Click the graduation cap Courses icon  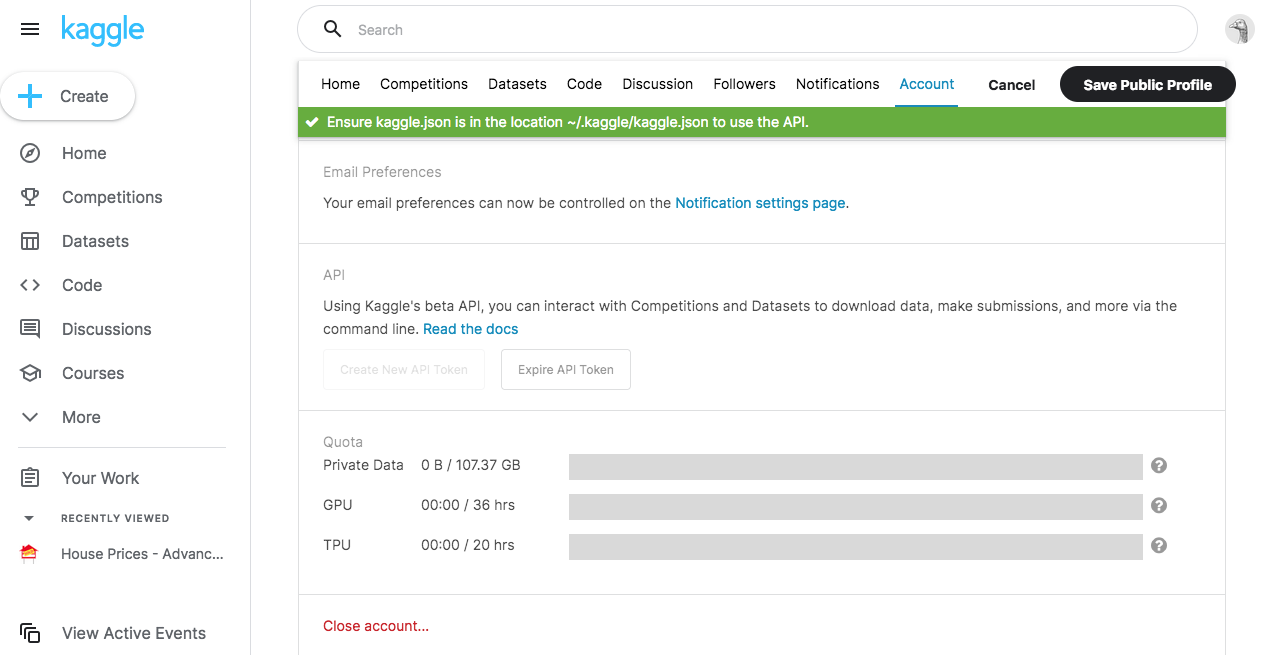tap(30, 373)
